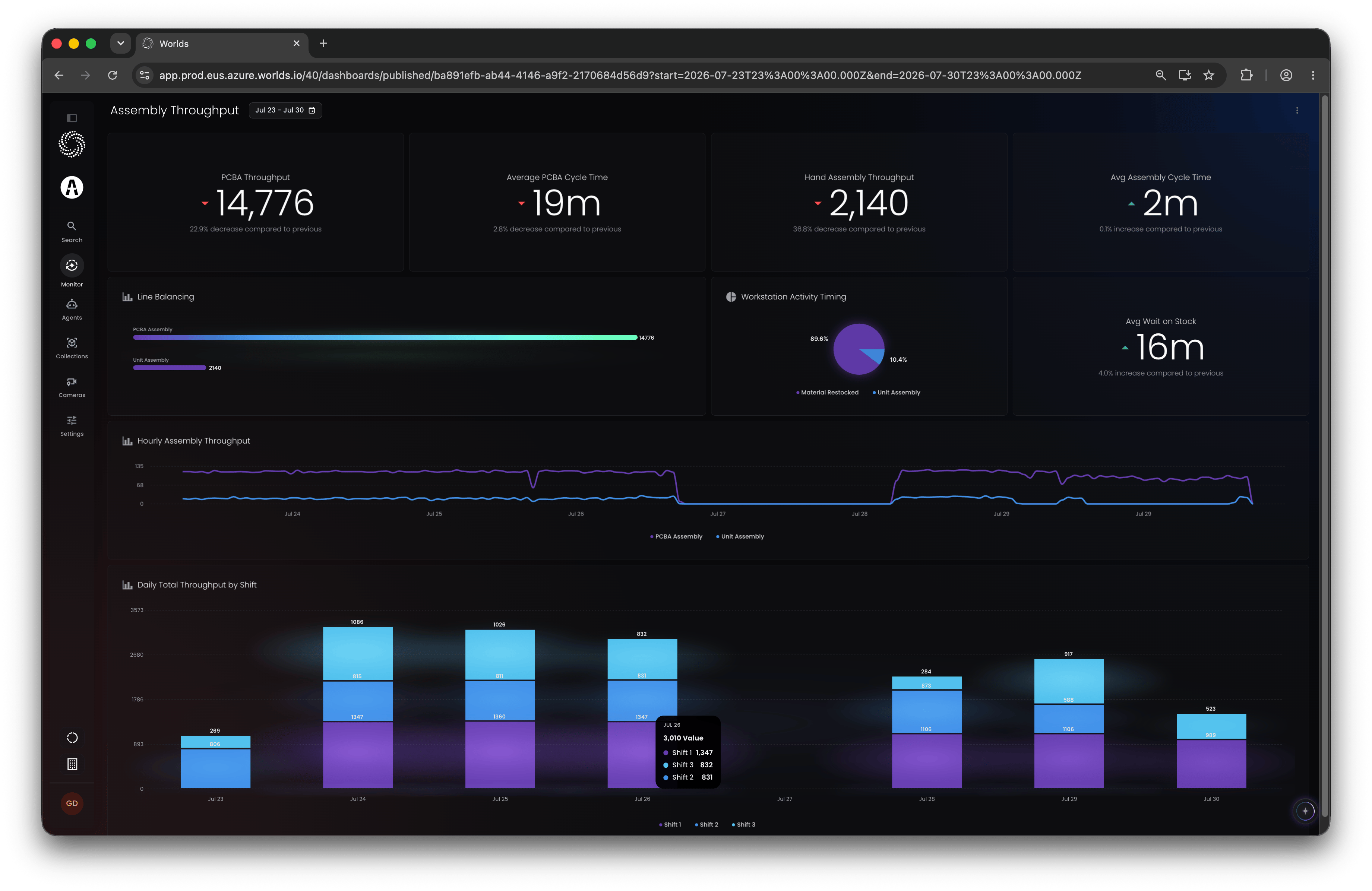Click the Hand Assembly Throughput 2,140 value
The height and width of the screenshot is (891, 1372).
pyautogui.click(x=869, y=203)
